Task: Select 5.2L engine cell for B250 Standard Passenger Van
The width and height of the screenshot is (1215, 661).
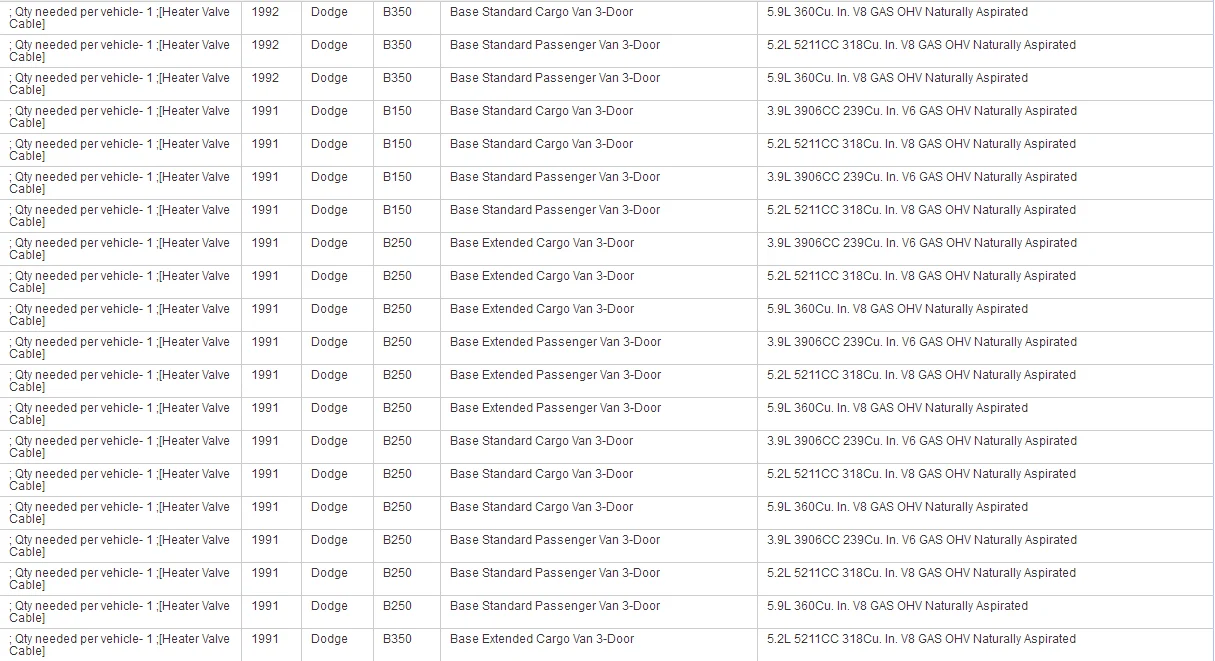Action: coord(985,579)
